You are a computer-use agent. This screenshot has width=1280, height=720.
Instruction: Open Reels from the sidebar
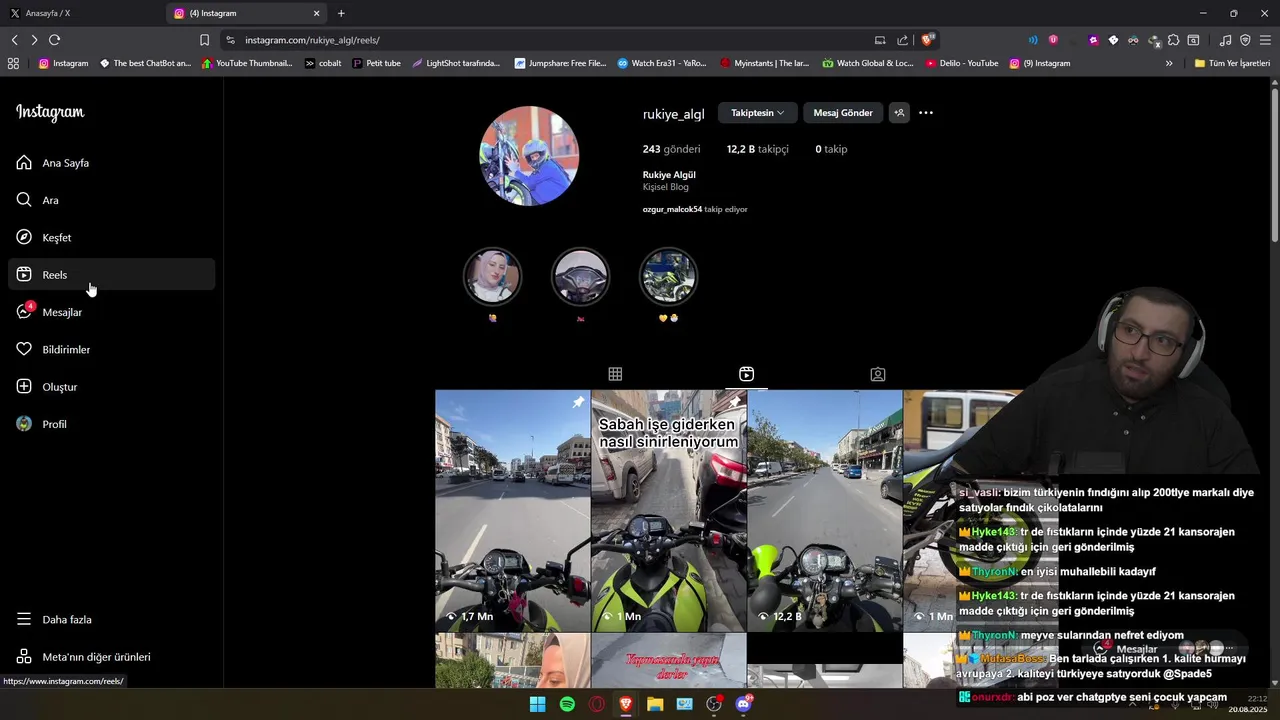[x=111, y=275]
